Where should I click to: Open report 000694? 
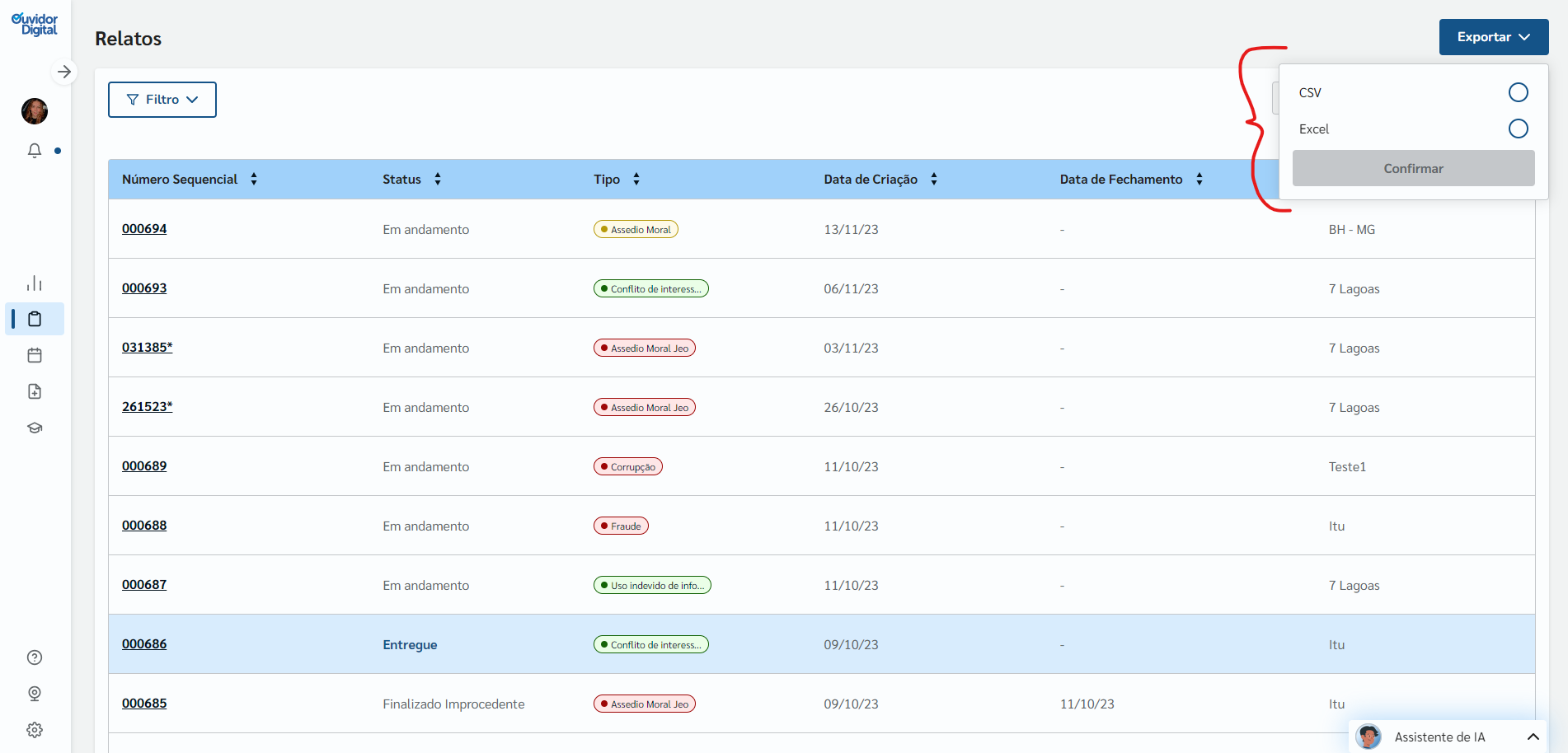144,229
